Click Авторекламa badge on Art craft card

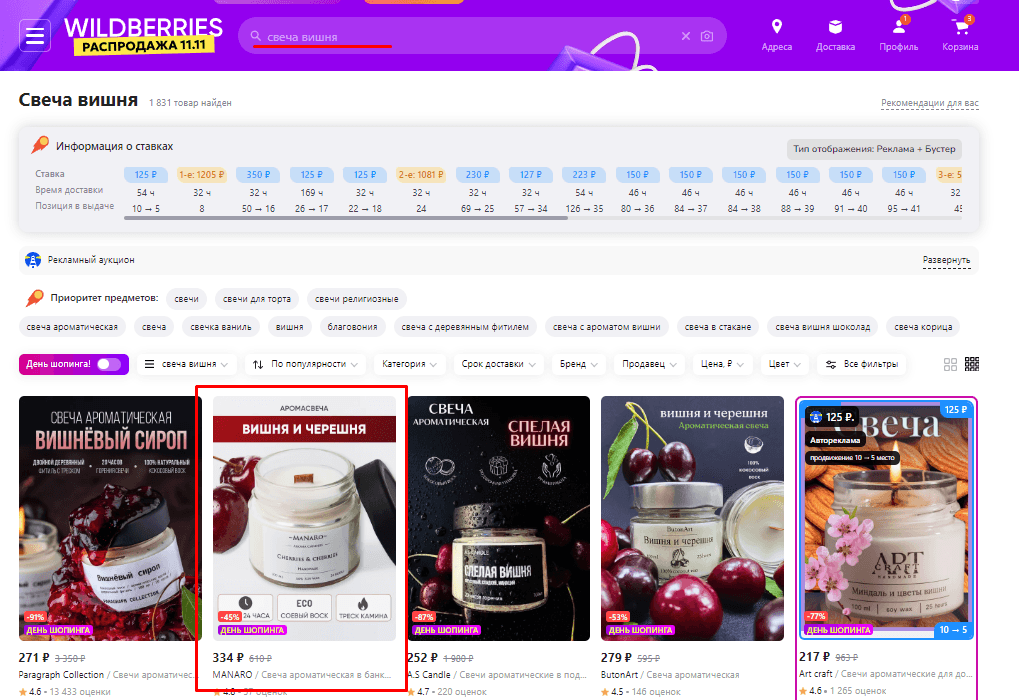tap(835, 440)
